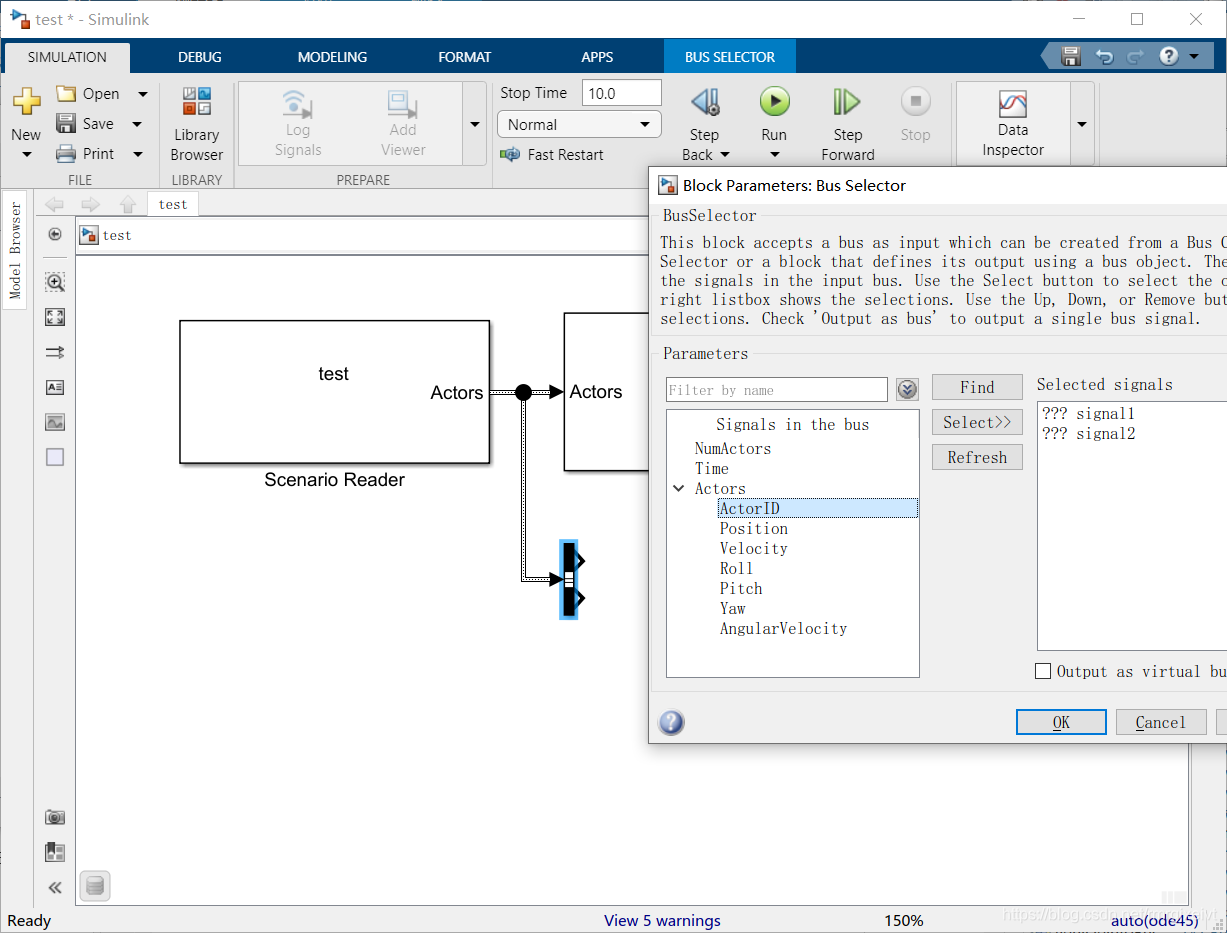Viewport: 1227px width, 933px height.
Task: Switch to the MODELING tab
Action: (332, 57)
